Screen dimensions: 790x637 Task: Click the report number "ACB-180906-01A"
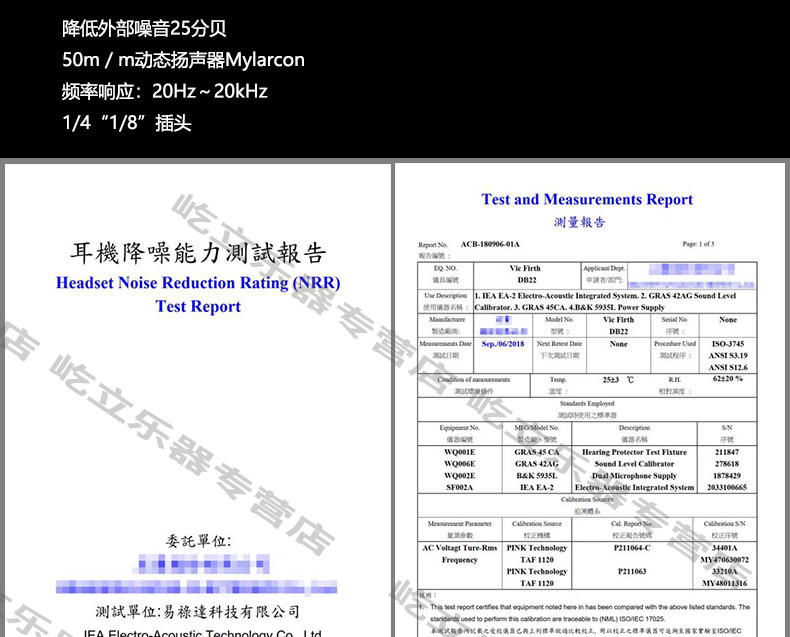[x=490, y=244]
